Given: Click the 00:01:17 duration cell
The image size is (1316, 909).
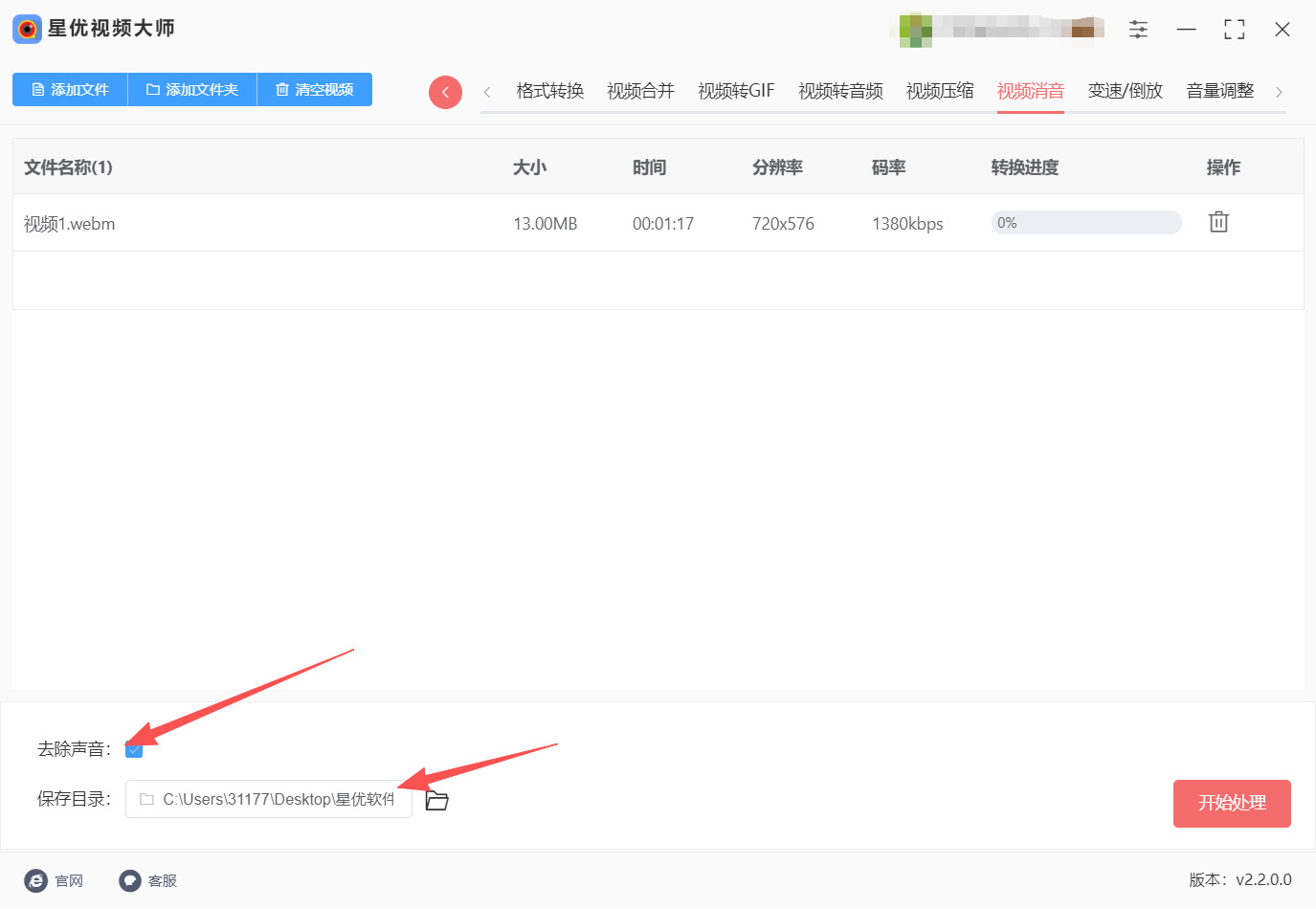Looking at the screenshot, I should pos(663,224).
